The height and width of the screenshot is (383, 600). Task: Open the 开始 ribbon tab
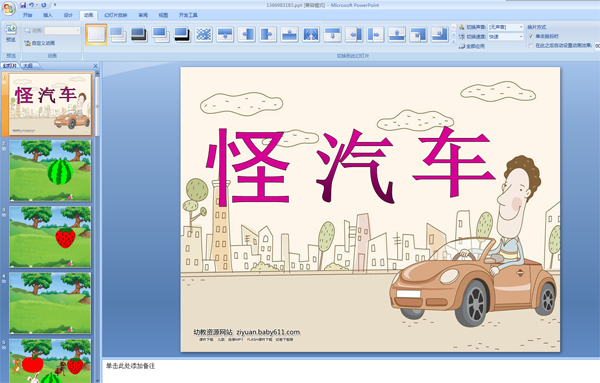(28, 15)
